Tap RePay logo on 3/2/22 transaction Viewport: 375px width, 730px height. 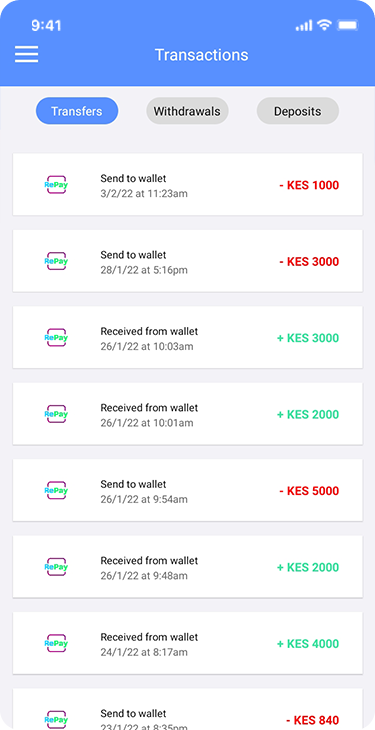56,185
